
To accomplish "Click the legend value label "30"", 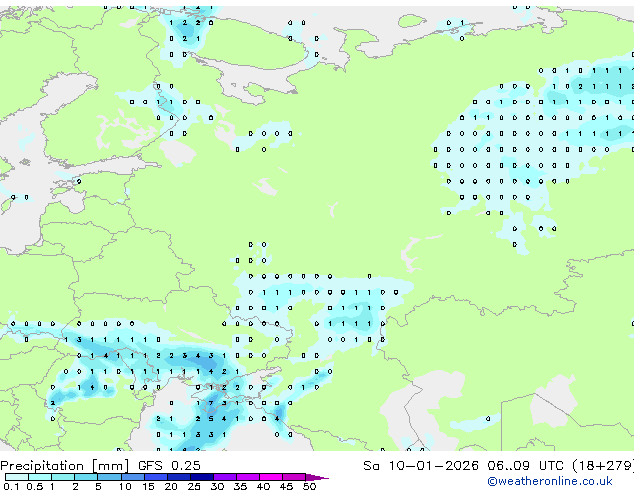I will [x=217, y=486].
